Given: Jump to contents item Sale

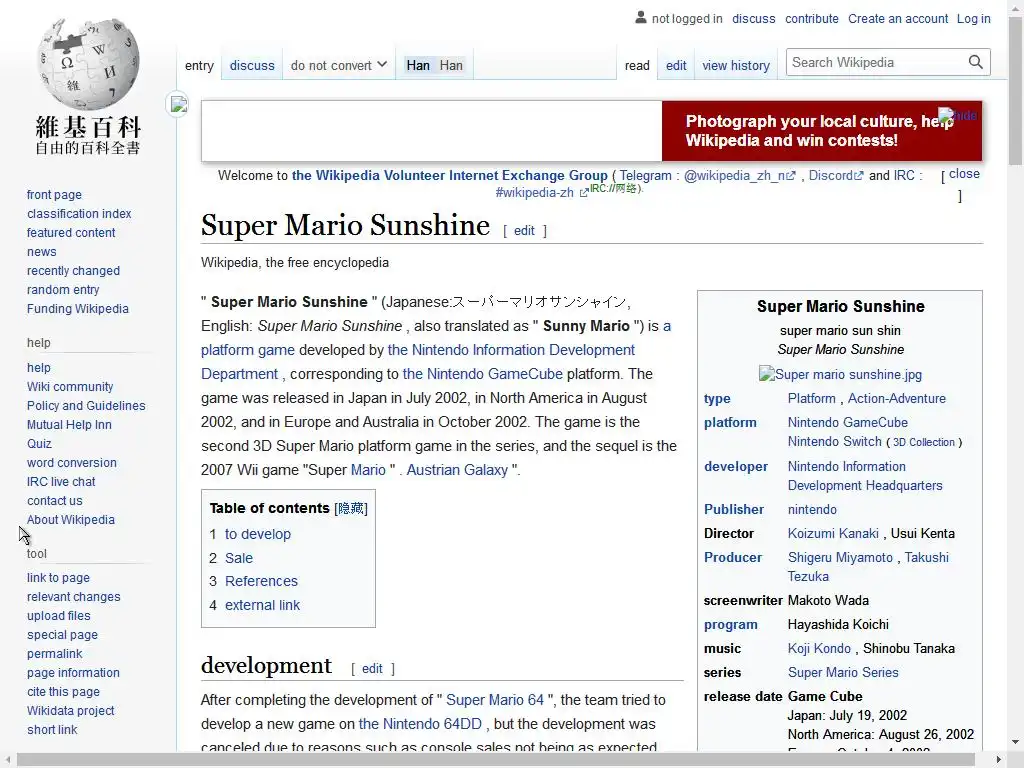Looking at the screenshot, I should click(239, 558).
